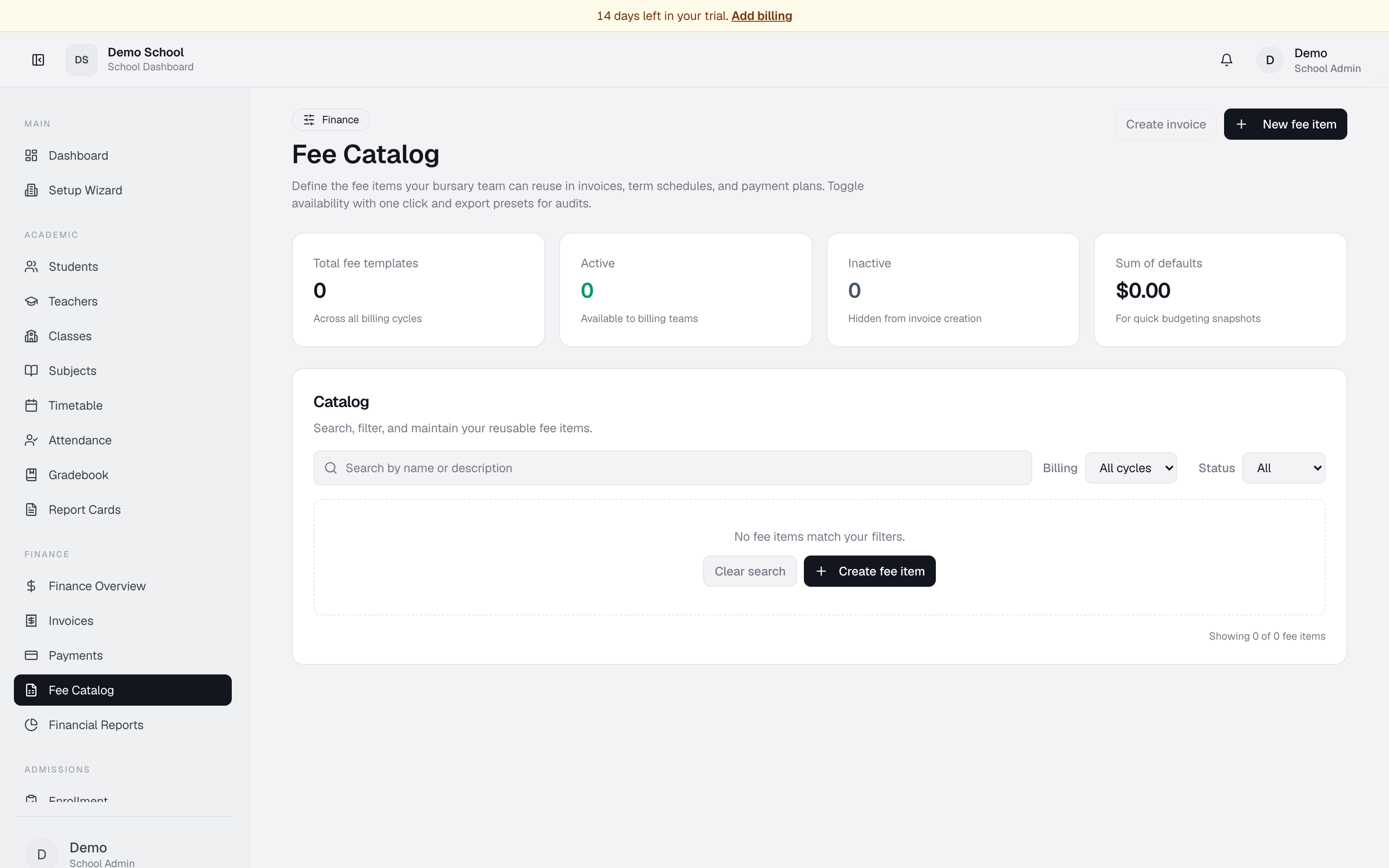This screenshot has height=868, width=1389.
Task: Click the Clear search button
Action: (x=750, y=571)
